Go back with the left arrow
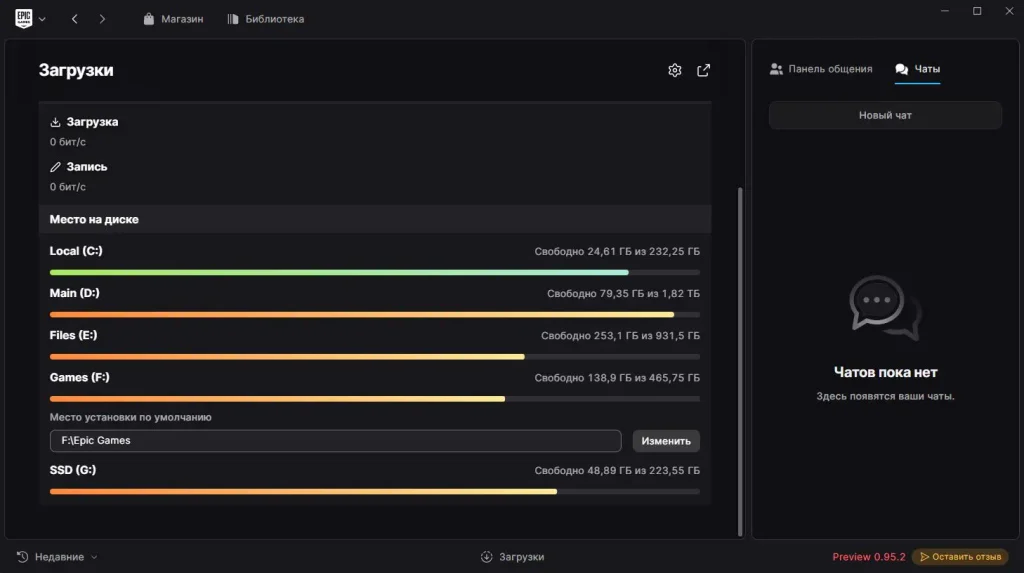Viewport: 1024px width, 573px height. pos(74,19)
